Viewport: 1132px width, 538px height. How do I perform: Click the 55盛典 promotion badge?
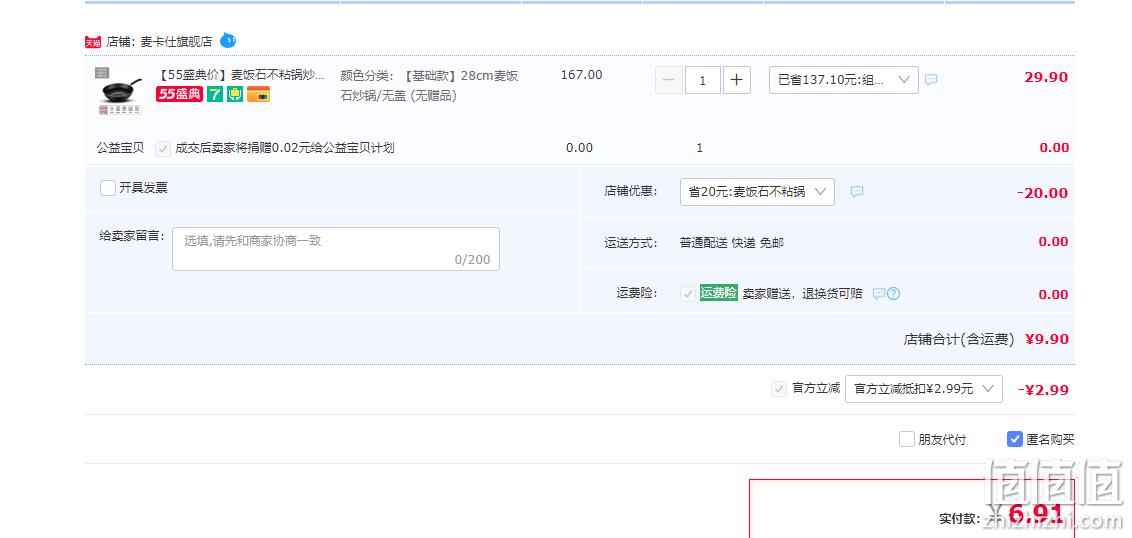pos(180,94)
